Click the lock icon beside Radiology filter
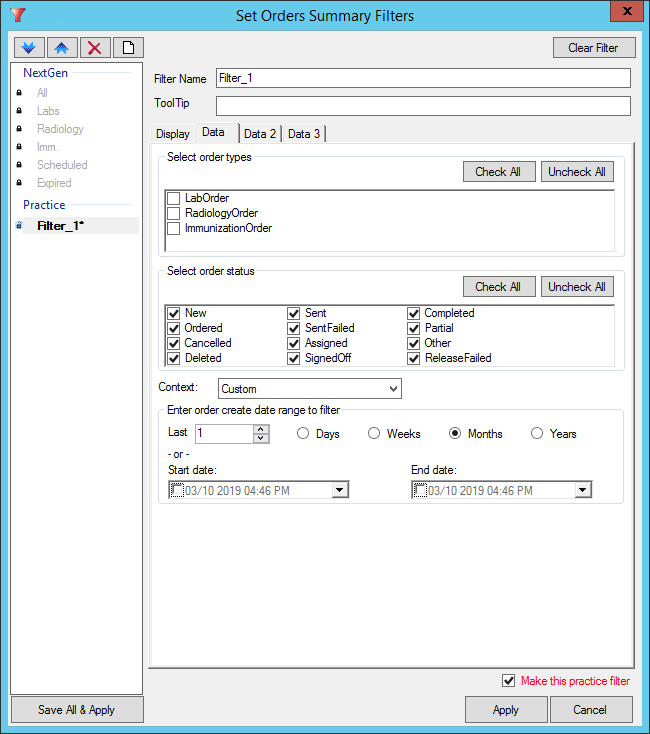This screenshot has height=734, width=650. (x=19, y=128)
